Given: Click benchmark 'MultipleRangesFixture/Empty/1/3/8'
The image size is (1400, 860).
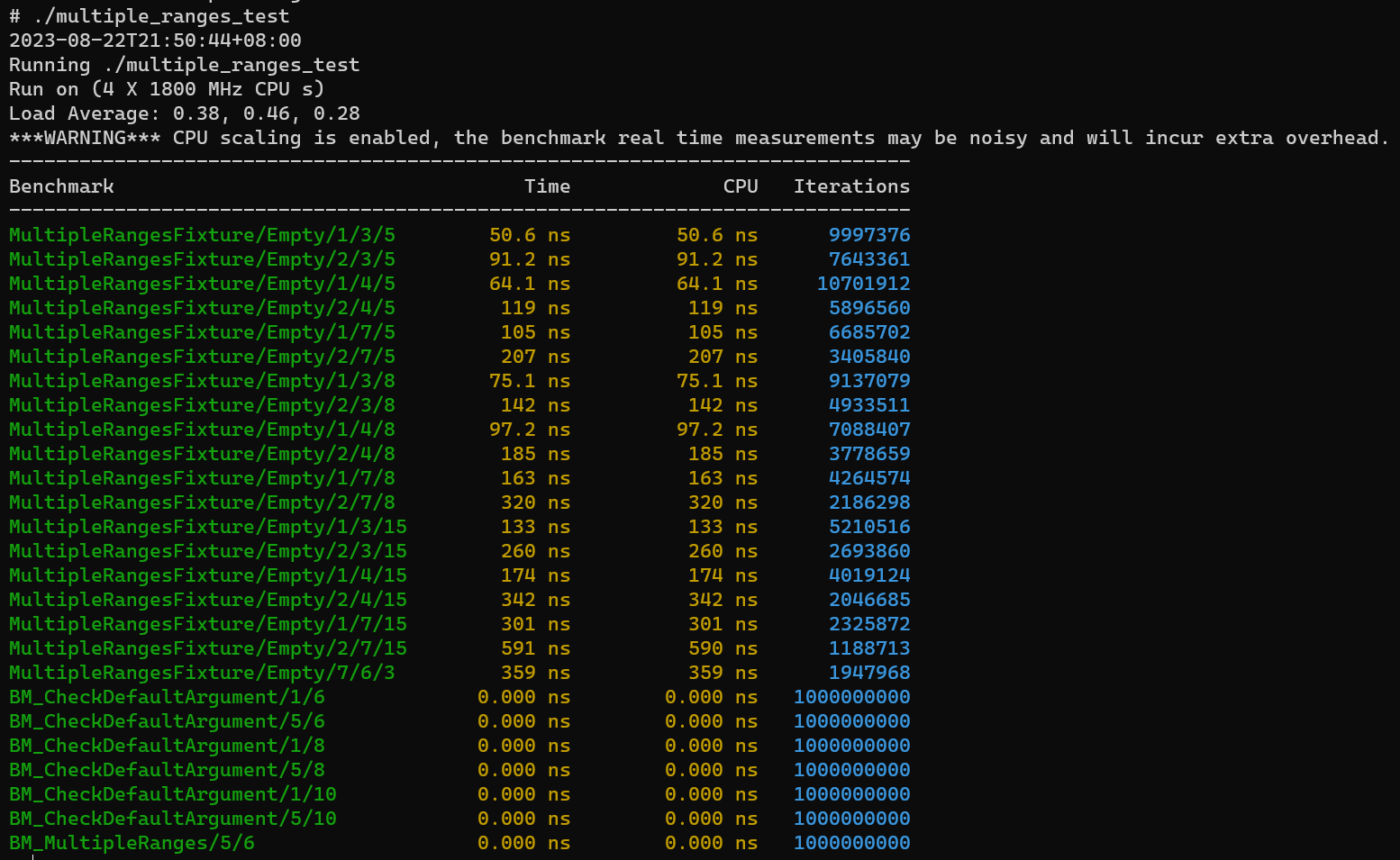Looking at the screenshot, I should [202, 381].
